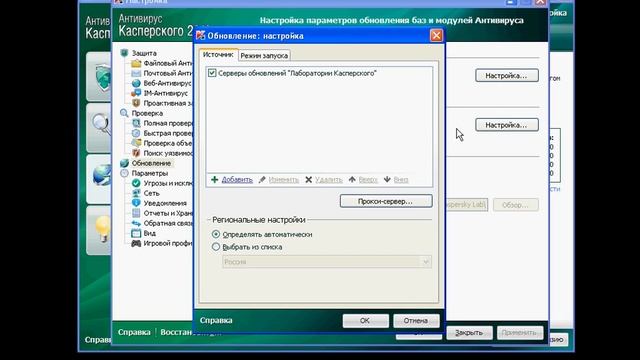Click 'Применить' button in settings window

point(520,333)
